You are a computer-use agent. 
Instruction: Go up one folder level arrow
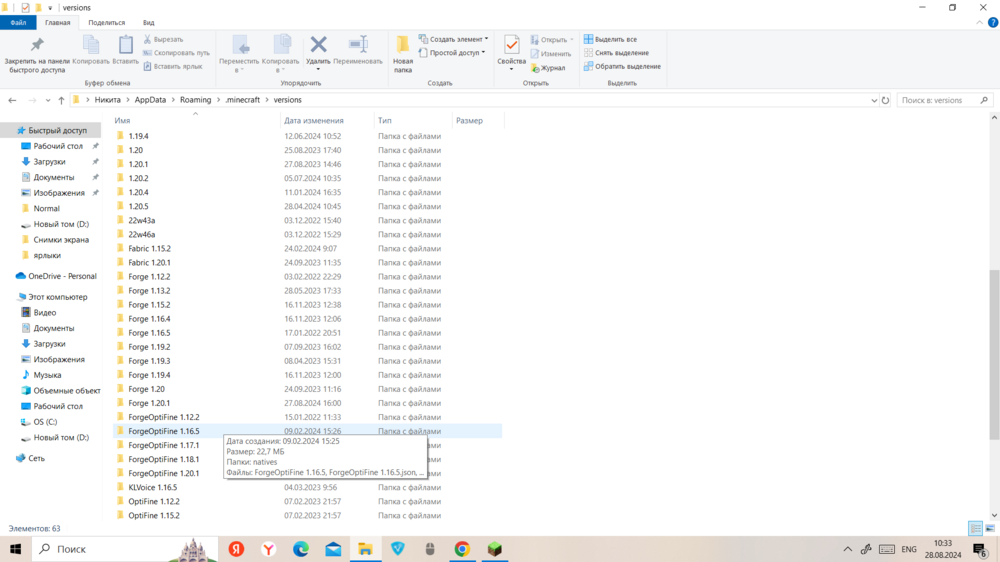tap(61, 100)
